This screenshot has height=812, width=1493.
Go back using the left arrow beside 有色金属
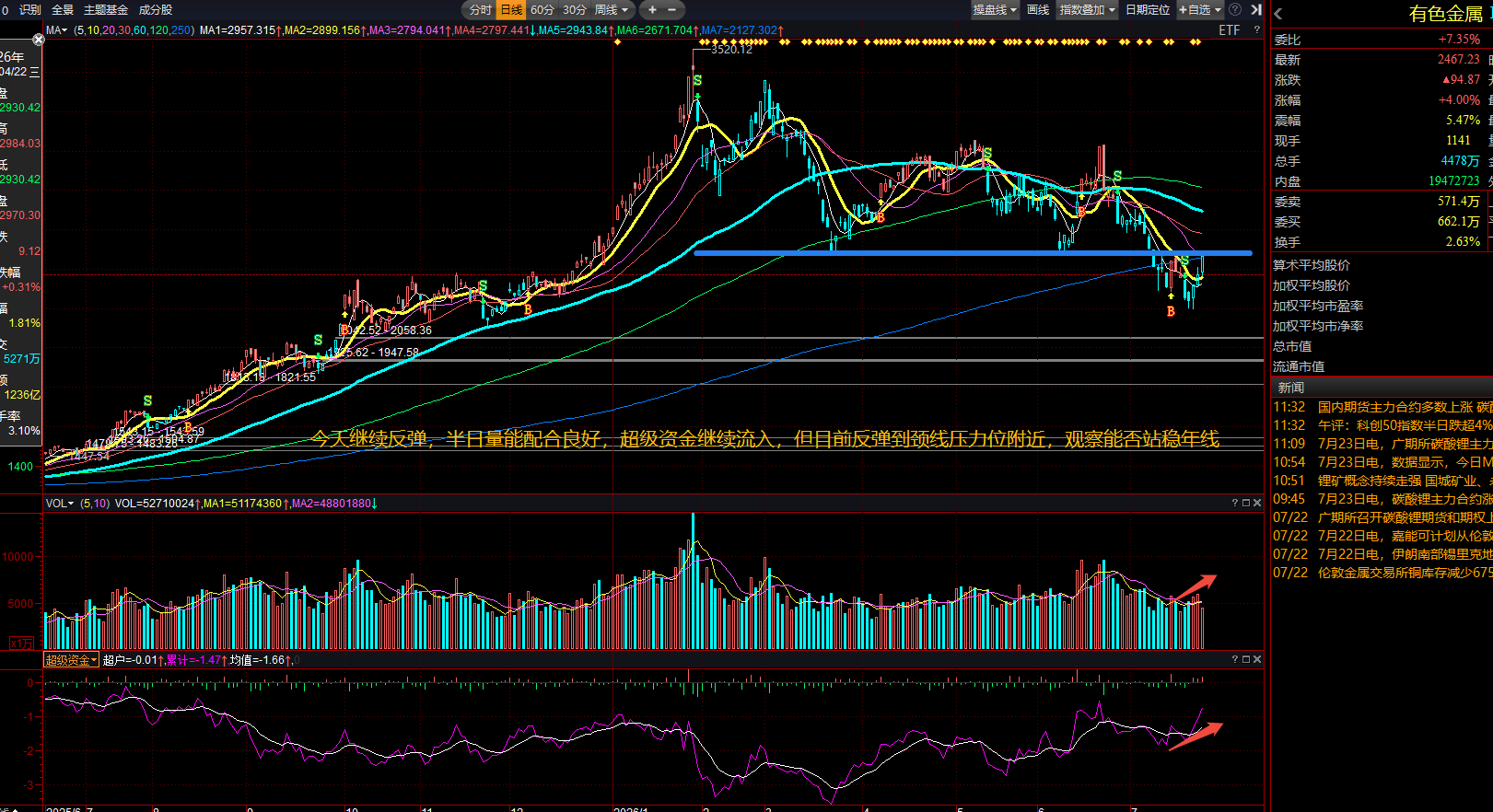pos(1277,14)
